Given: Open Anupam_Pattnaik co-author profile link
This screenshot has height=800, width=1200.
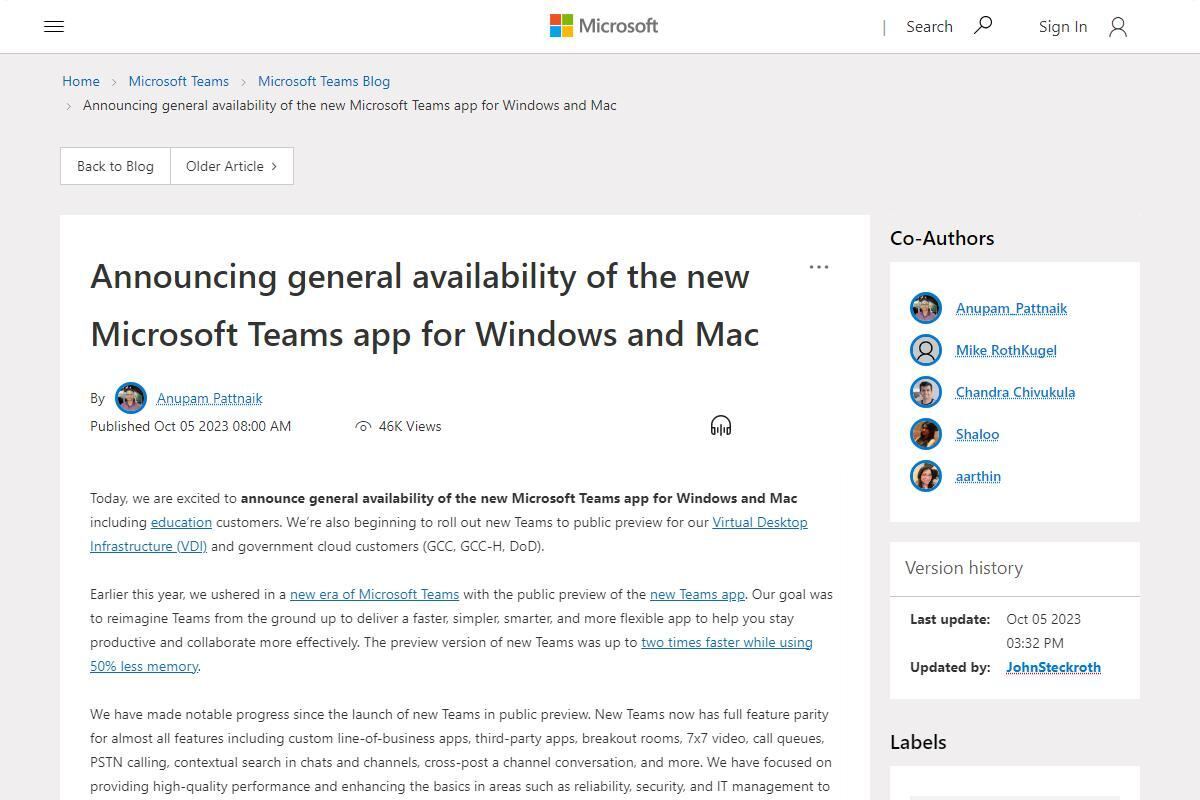Looking at the screenshot, I should click(1011, 308).
